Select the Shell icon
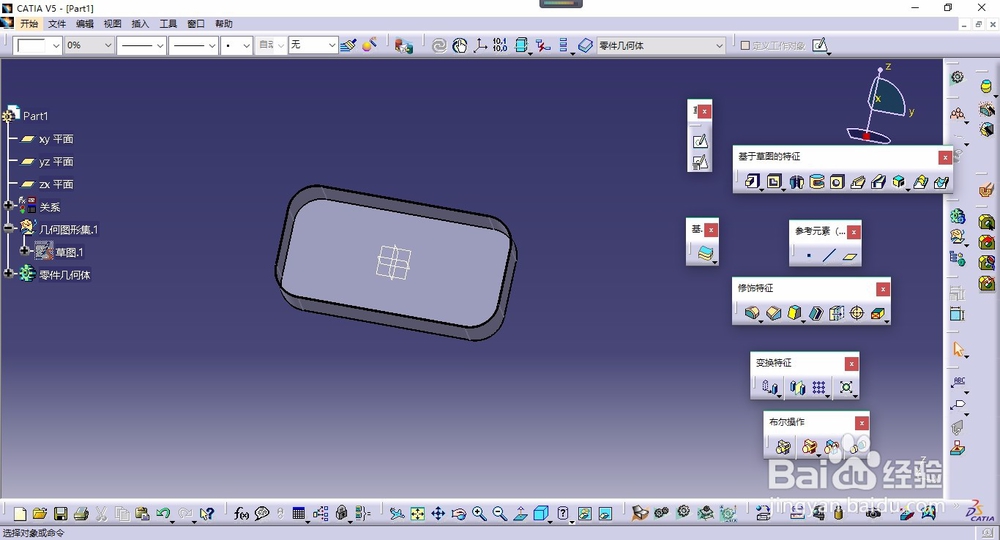This screenshot has height=540, width=1000. click(816, 313)
